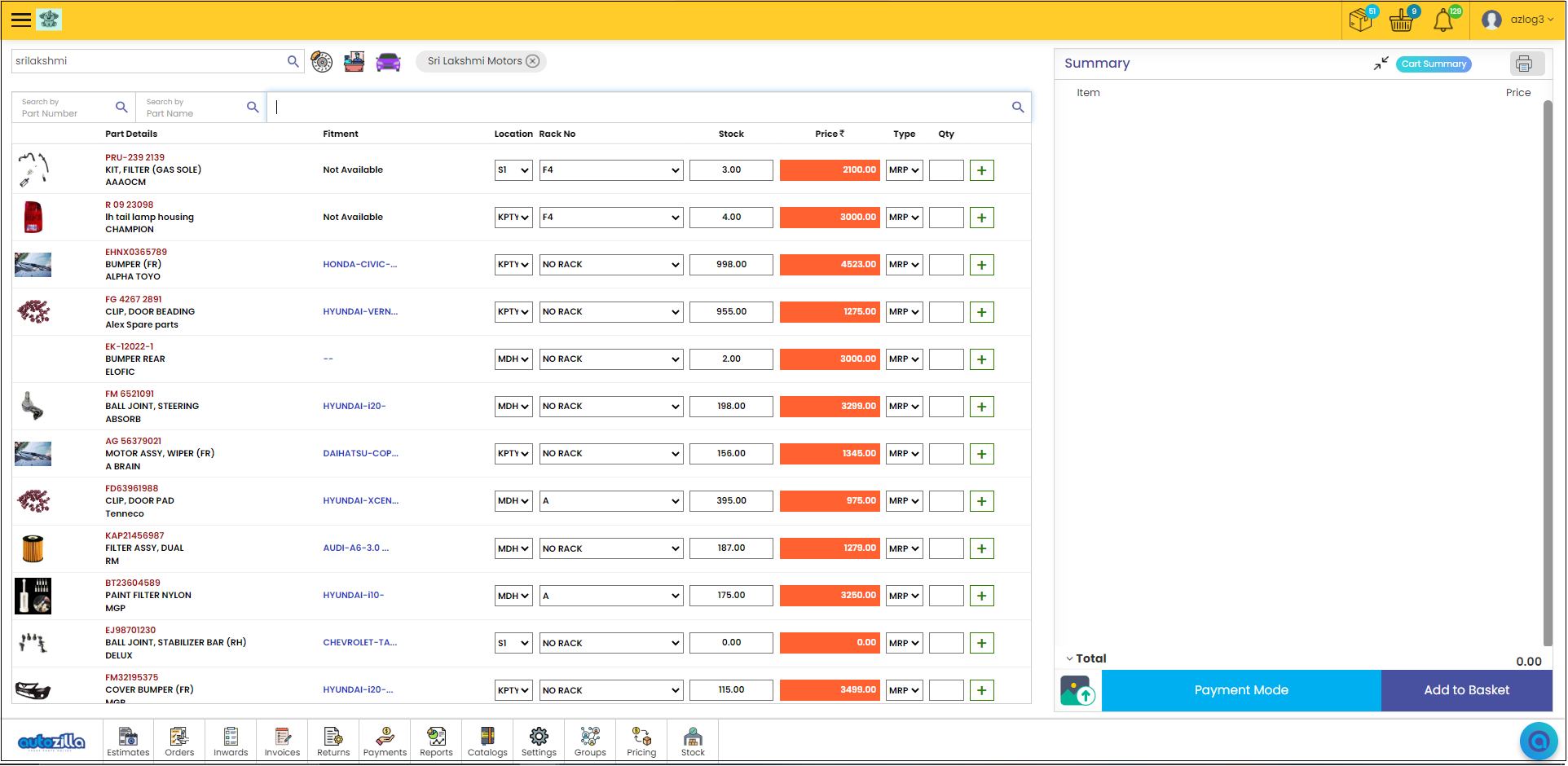Open NO RACK dropdown for CLIP, DOOR BEADING

[x=611, y=312]
